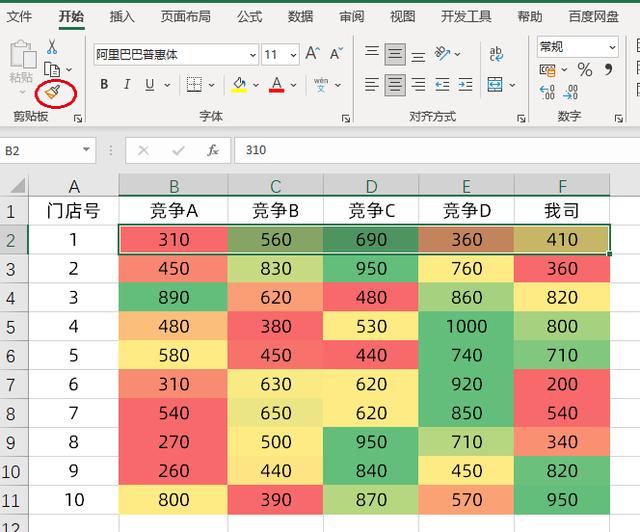
Task: Apply percent style format
Action: [584, 70]
